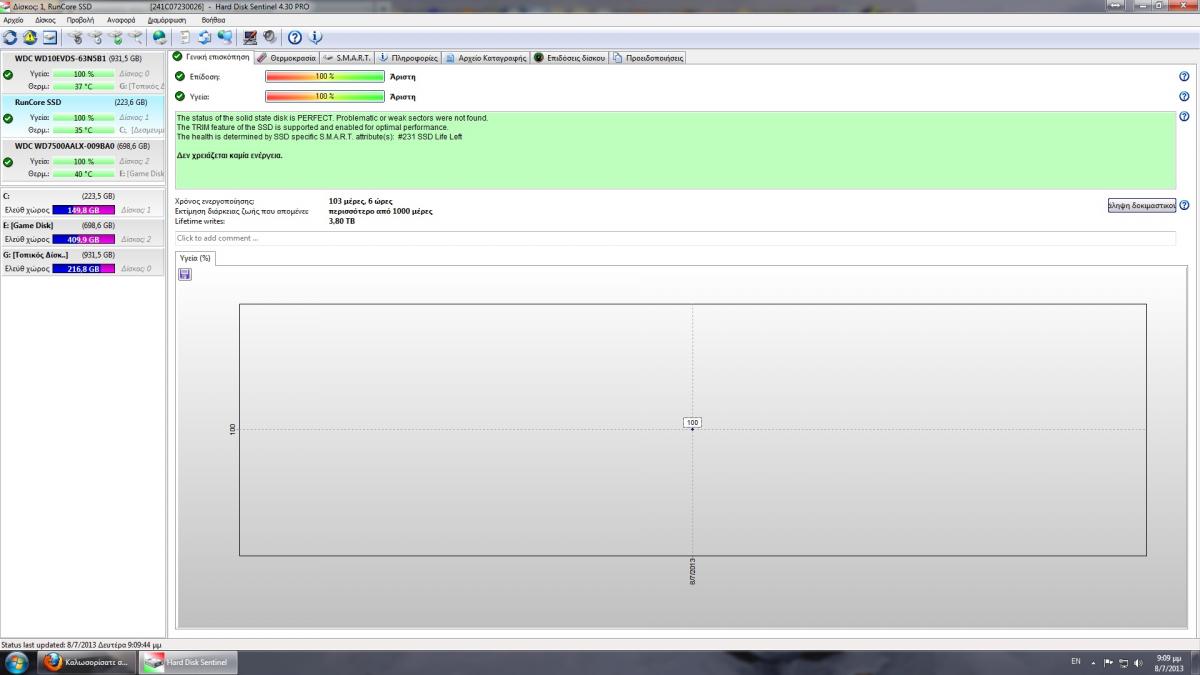Open the Διαμόρφωση menu
The height and width of the screenshot is (675, 1200).
166,20
